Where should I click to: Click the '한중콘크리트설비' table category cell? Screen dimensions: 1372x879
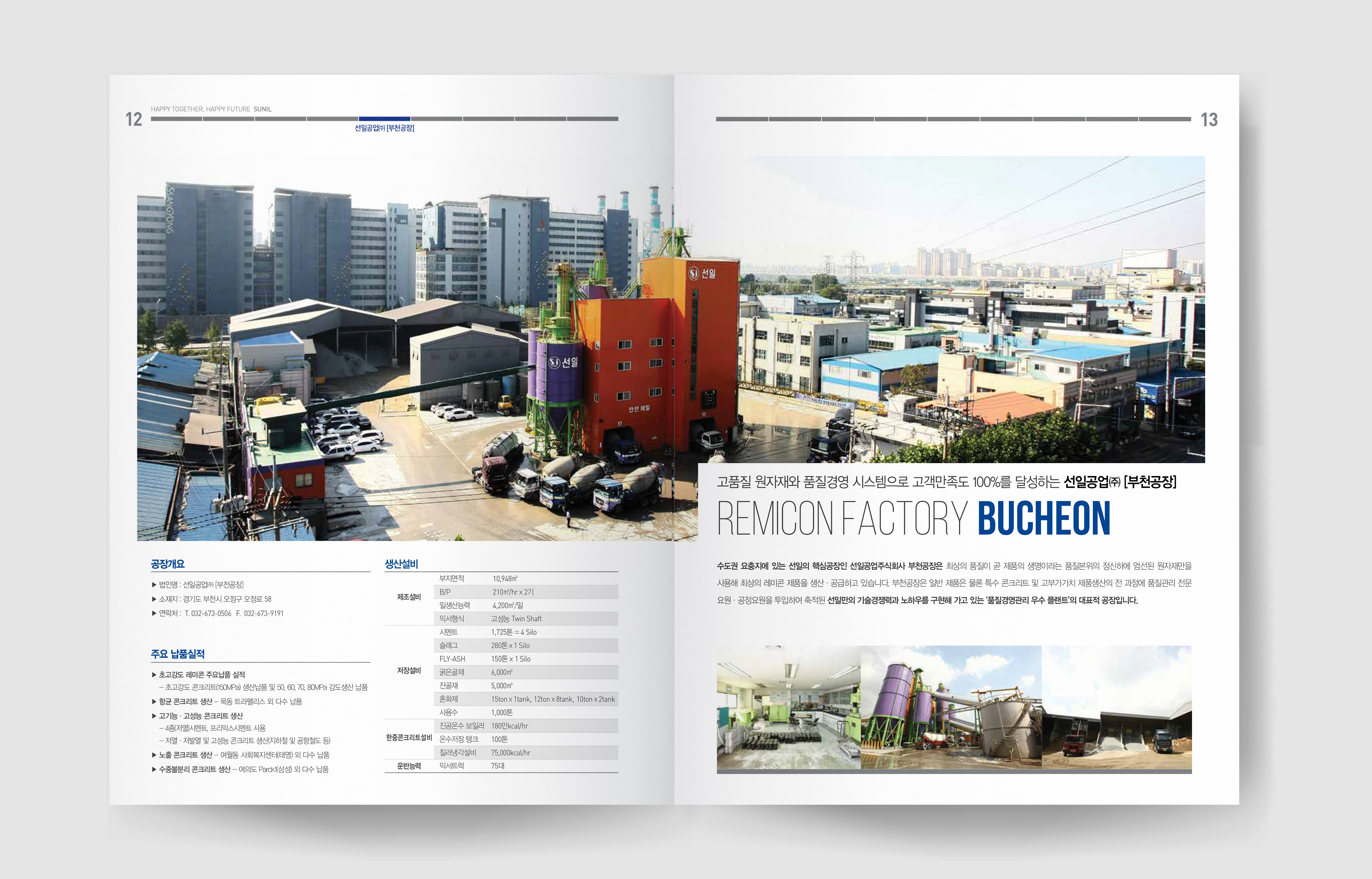click(409, 738)
